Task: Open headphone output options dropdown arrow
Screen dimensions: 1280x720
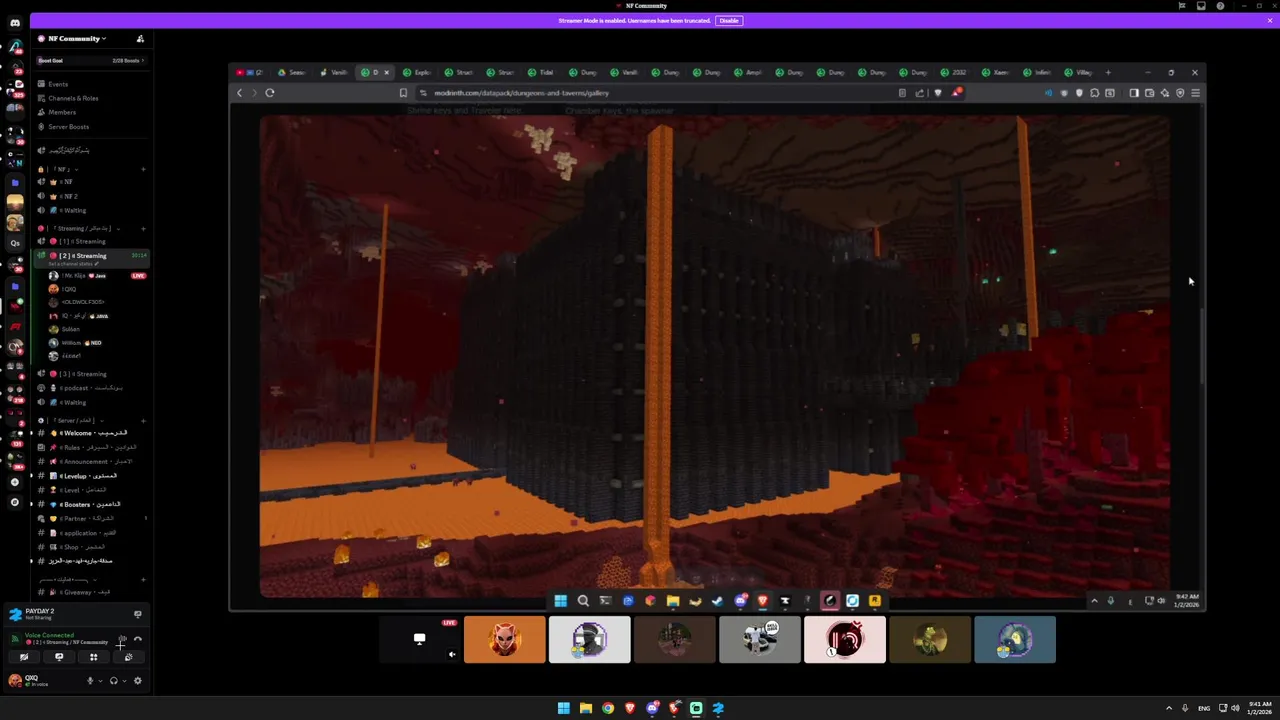Action: click(123, 681)
